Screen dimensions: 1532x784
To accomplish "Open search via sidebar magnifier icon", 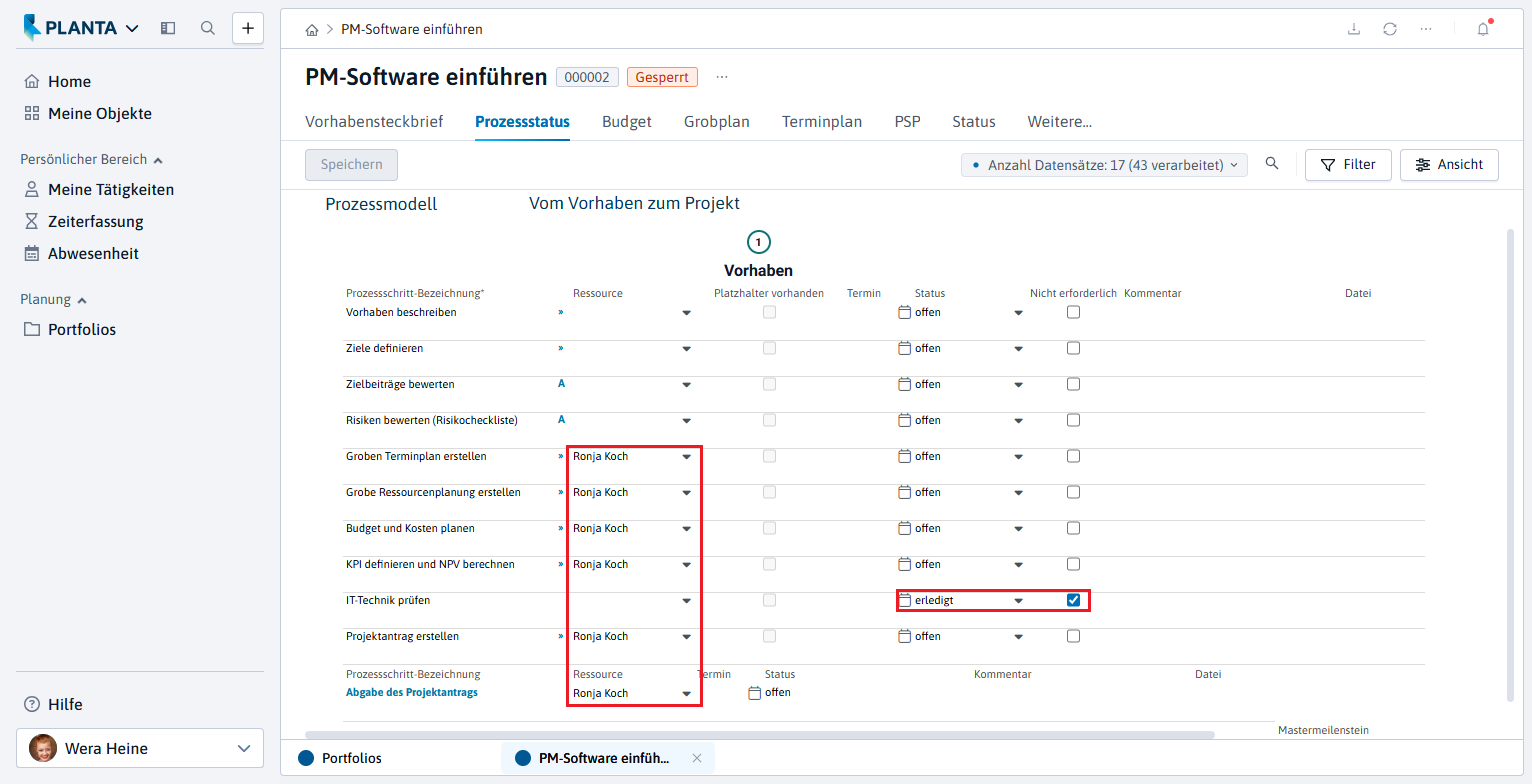I will [208, 28].
